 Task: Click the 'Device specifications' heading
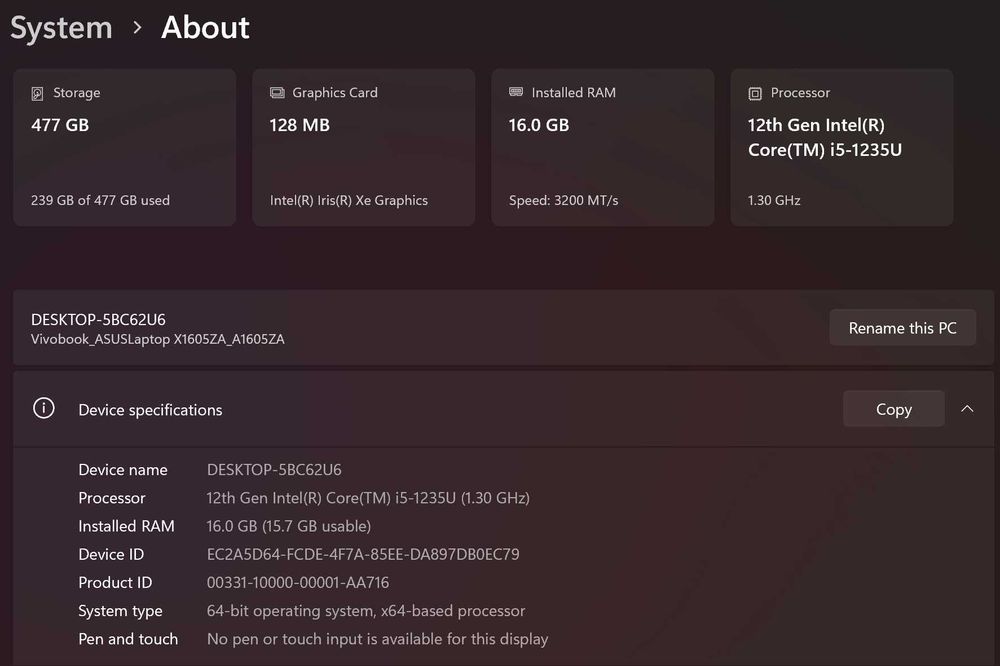coord(151,410)
